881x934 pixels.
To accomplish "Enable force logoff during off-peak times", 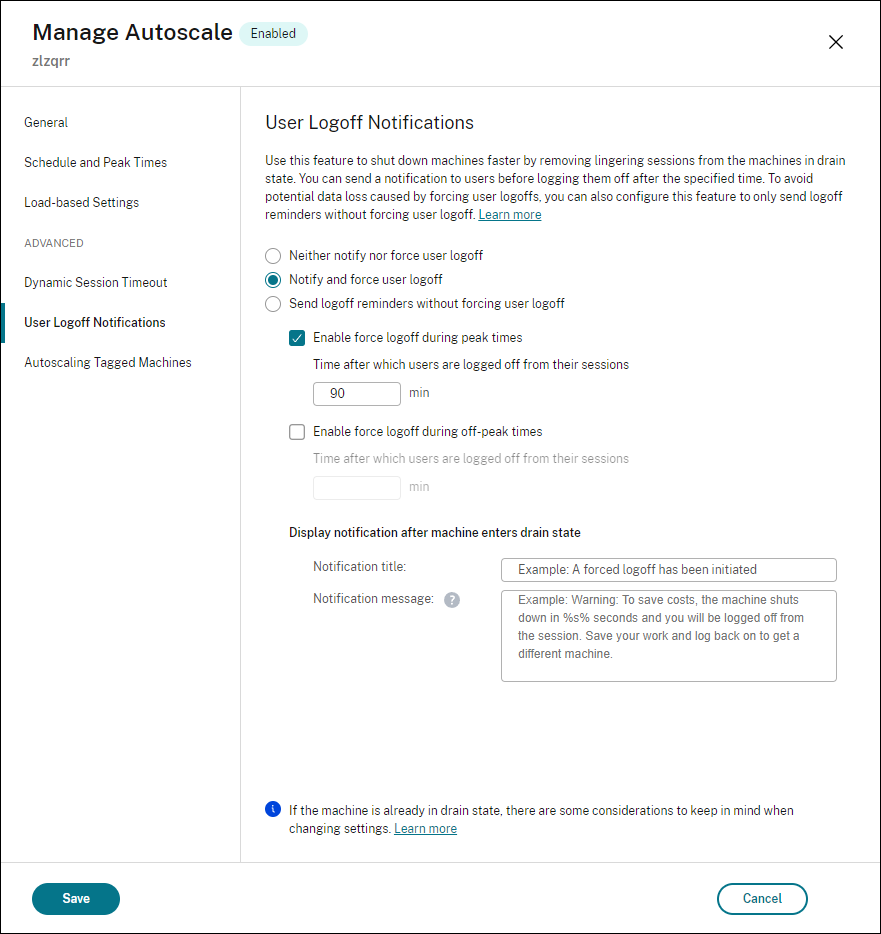I will [297, 432].
